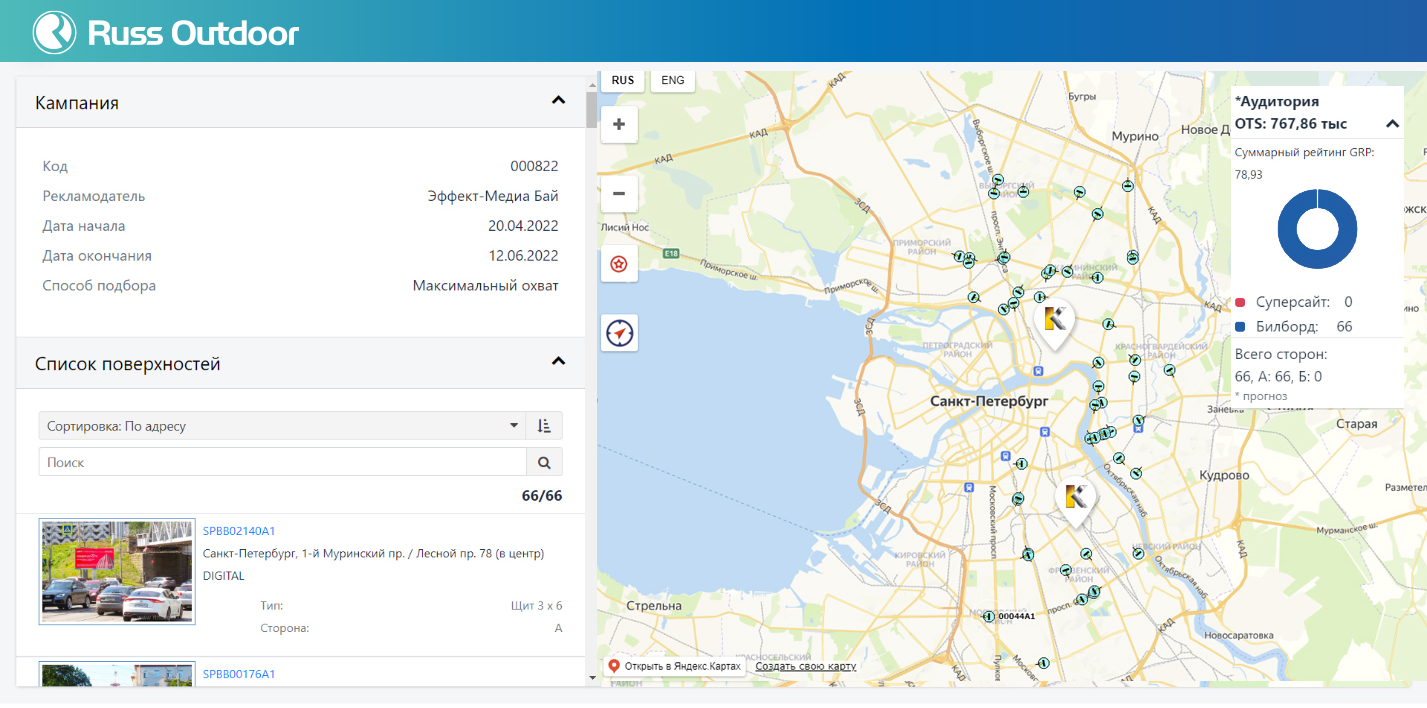The height and width of the screenshot is (708, 1427).
Task: Click the blue Билборд legend swatch
Action: coord(1240,327)
